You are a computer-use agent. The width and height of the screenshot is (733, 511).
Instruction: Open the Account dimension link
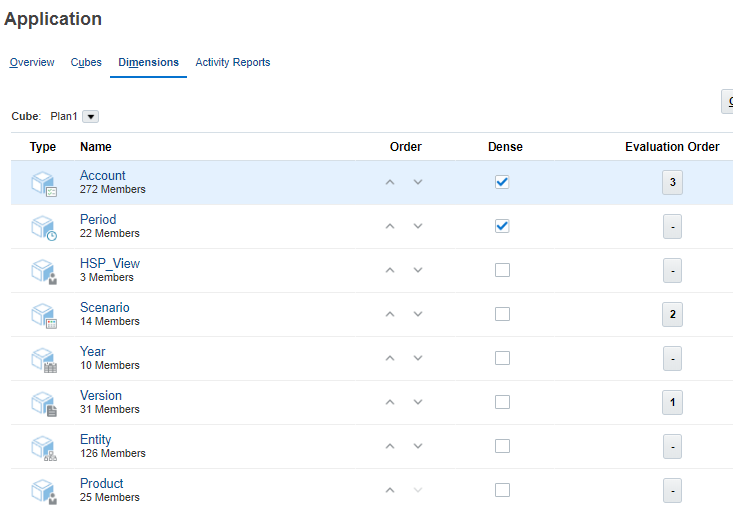tap(102, 175)
